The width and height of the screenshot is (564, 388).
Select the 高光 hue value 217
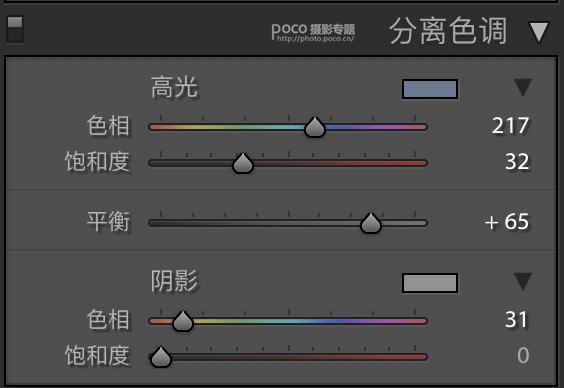pos(510,125)
